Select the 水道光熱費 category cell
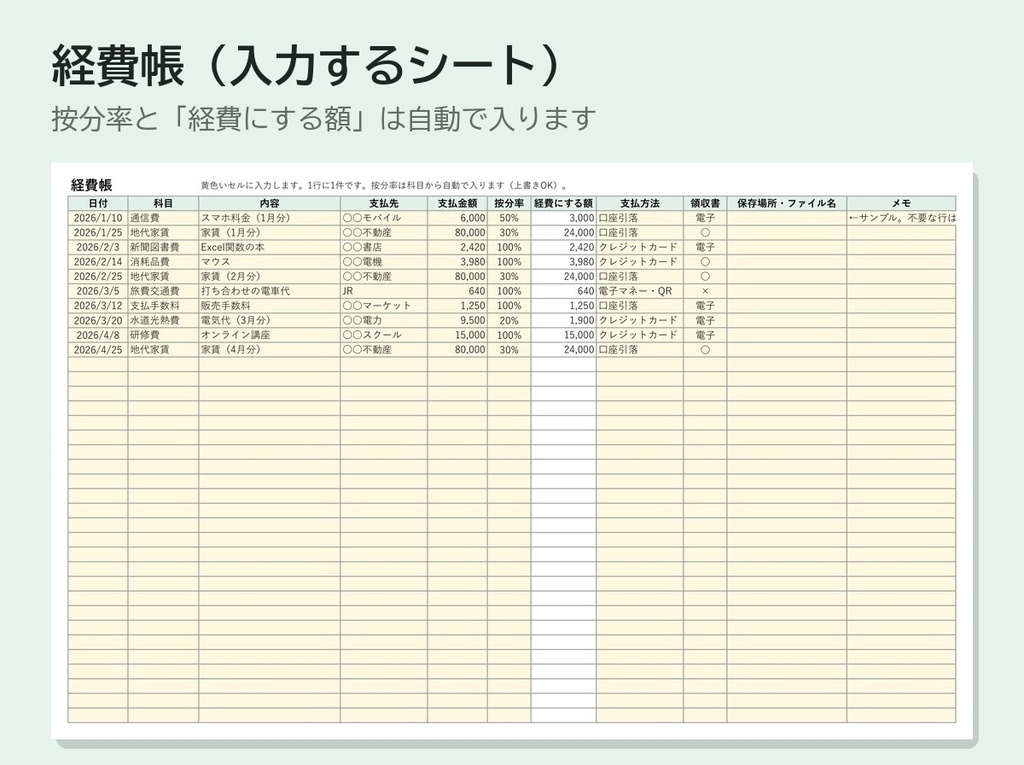 pos(163,320)
